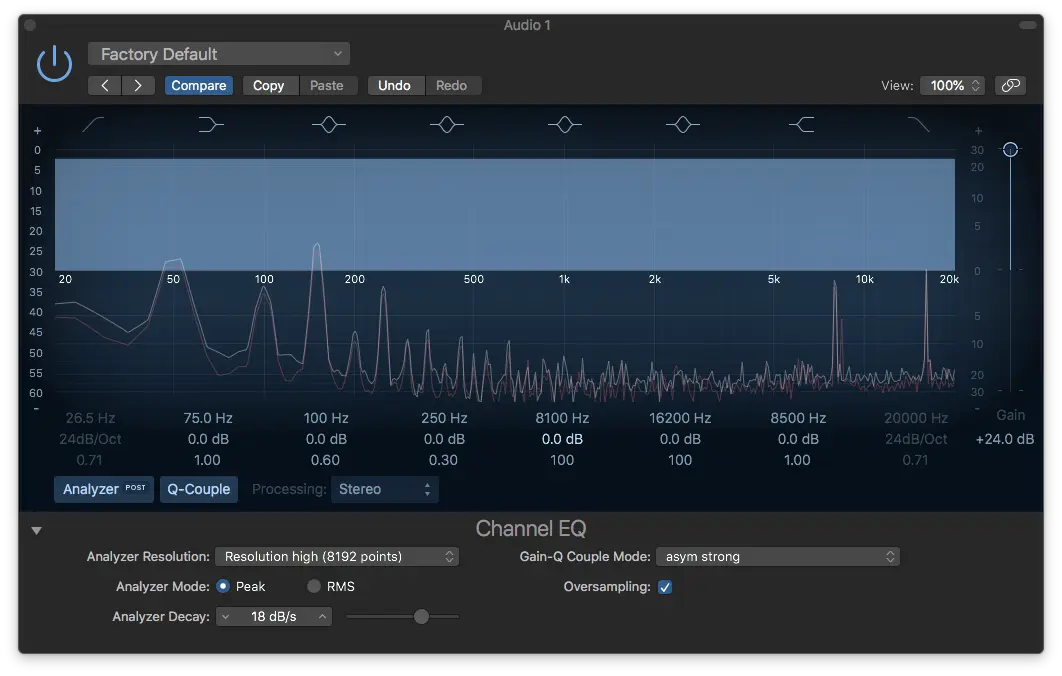The width and height of the screenshot is (1062, 676).
Task: Uncheck the Oversampling checkbox
Action: (665, 587)
